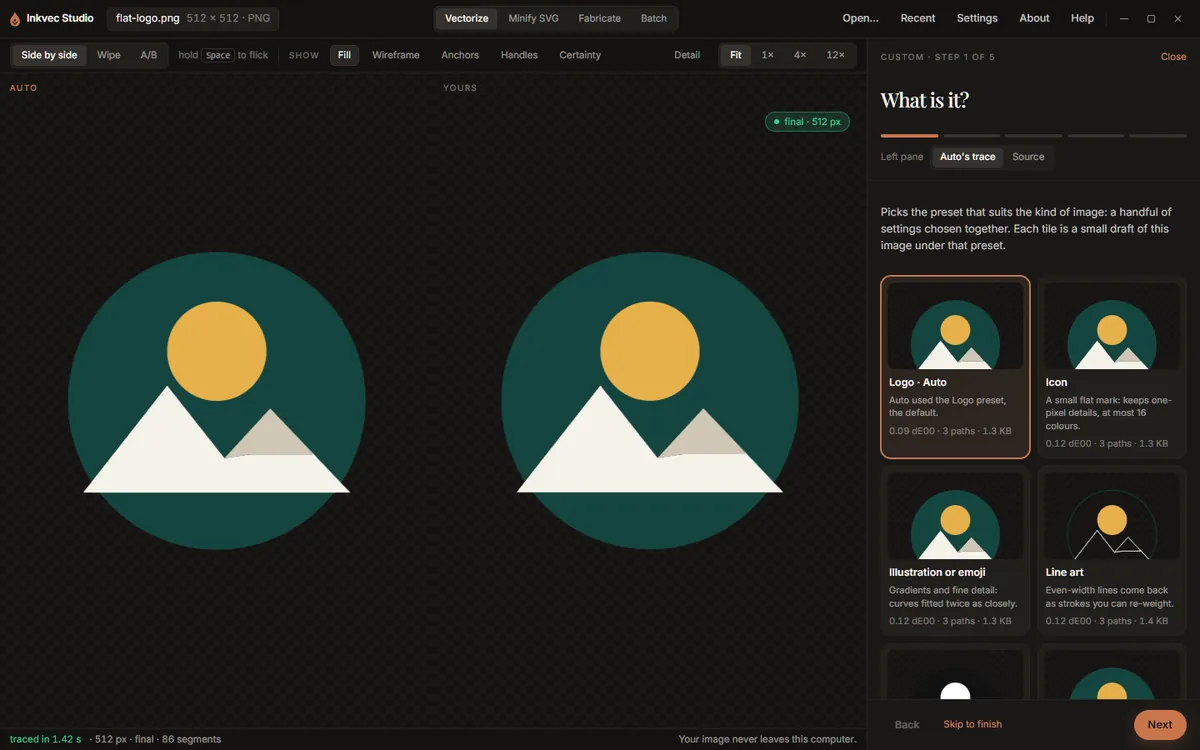Click the About menu item
The image size is (1200, 750).
1034,18
